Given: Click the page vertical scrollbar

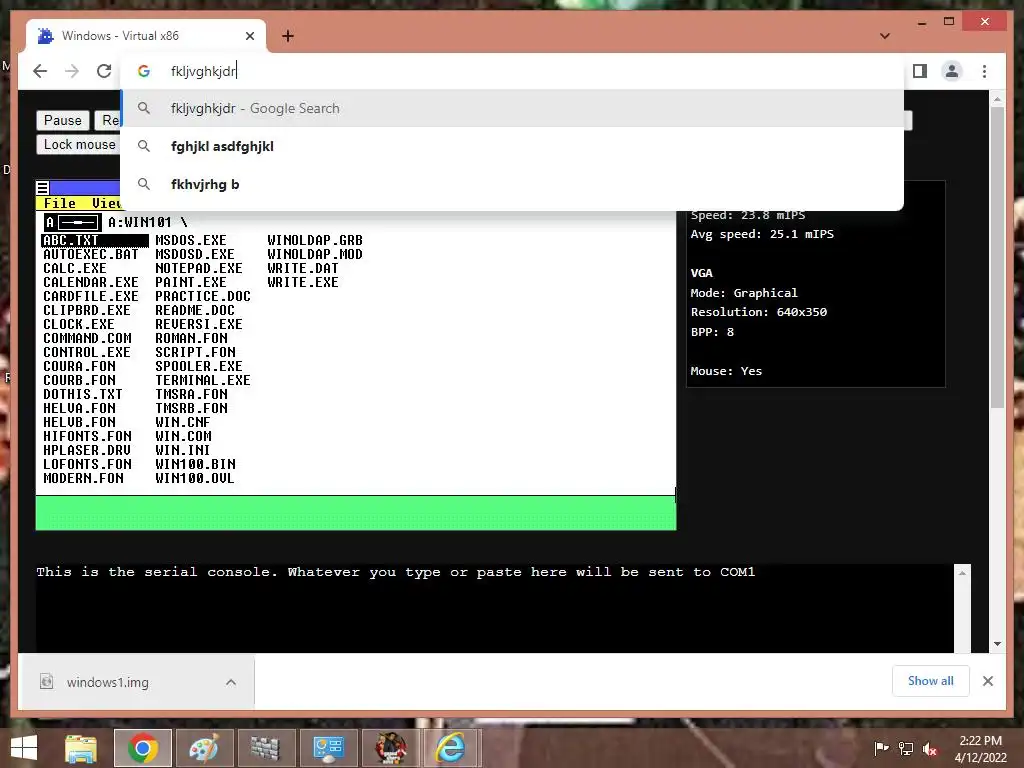Looking at the screenshot, I should (997, 257).
